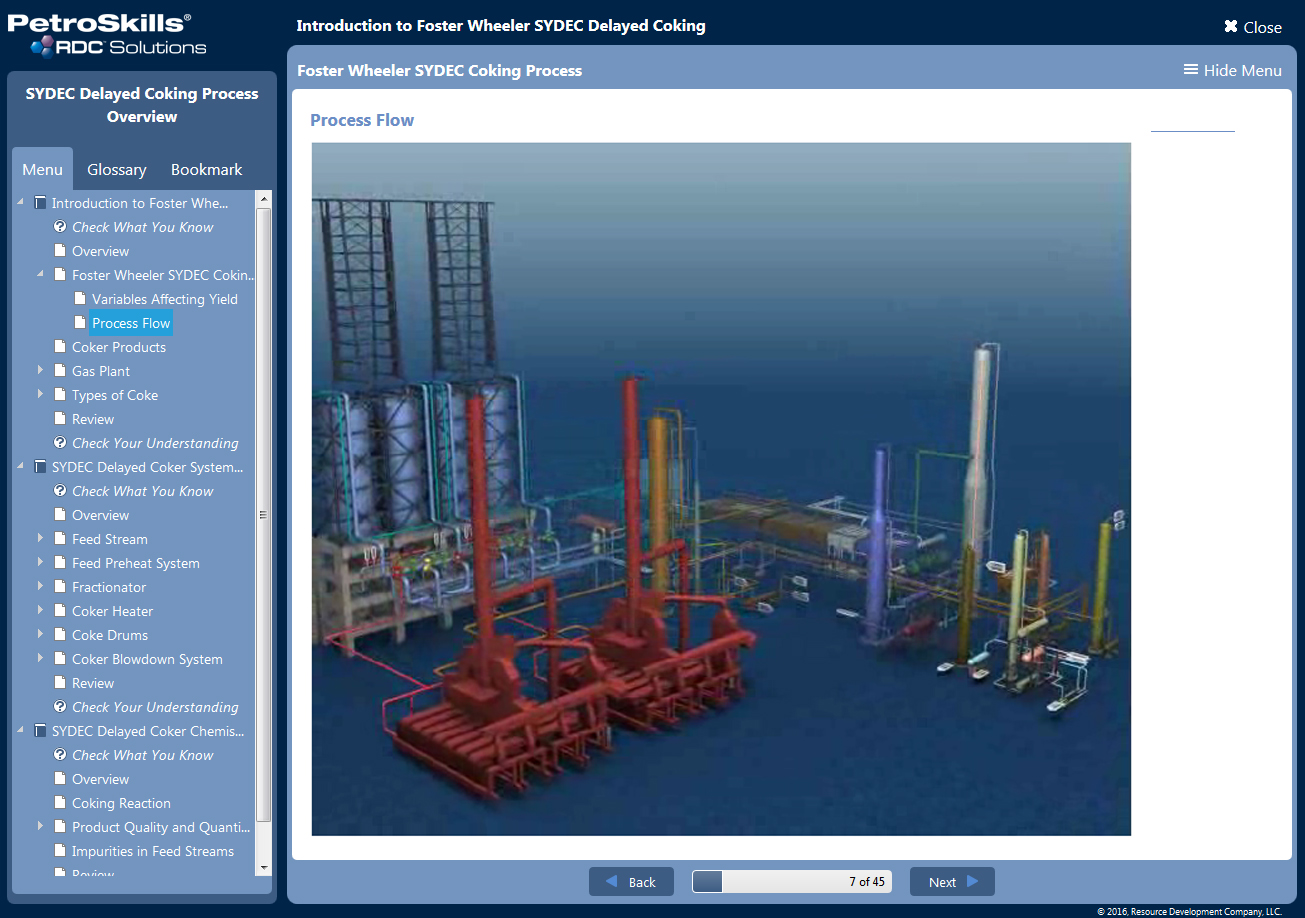
Task: Open the "Coking Reaction" topic
Action: [121, 803]
